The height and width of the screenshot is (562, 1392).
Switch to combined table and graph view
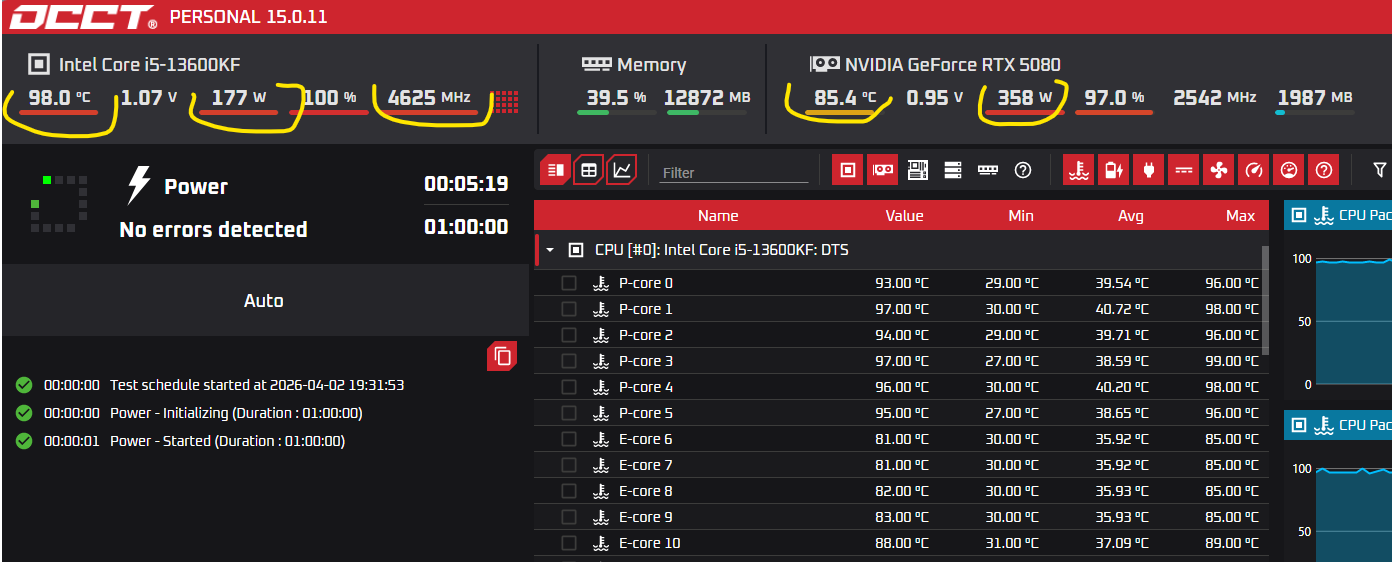click(x=556, y=170)
